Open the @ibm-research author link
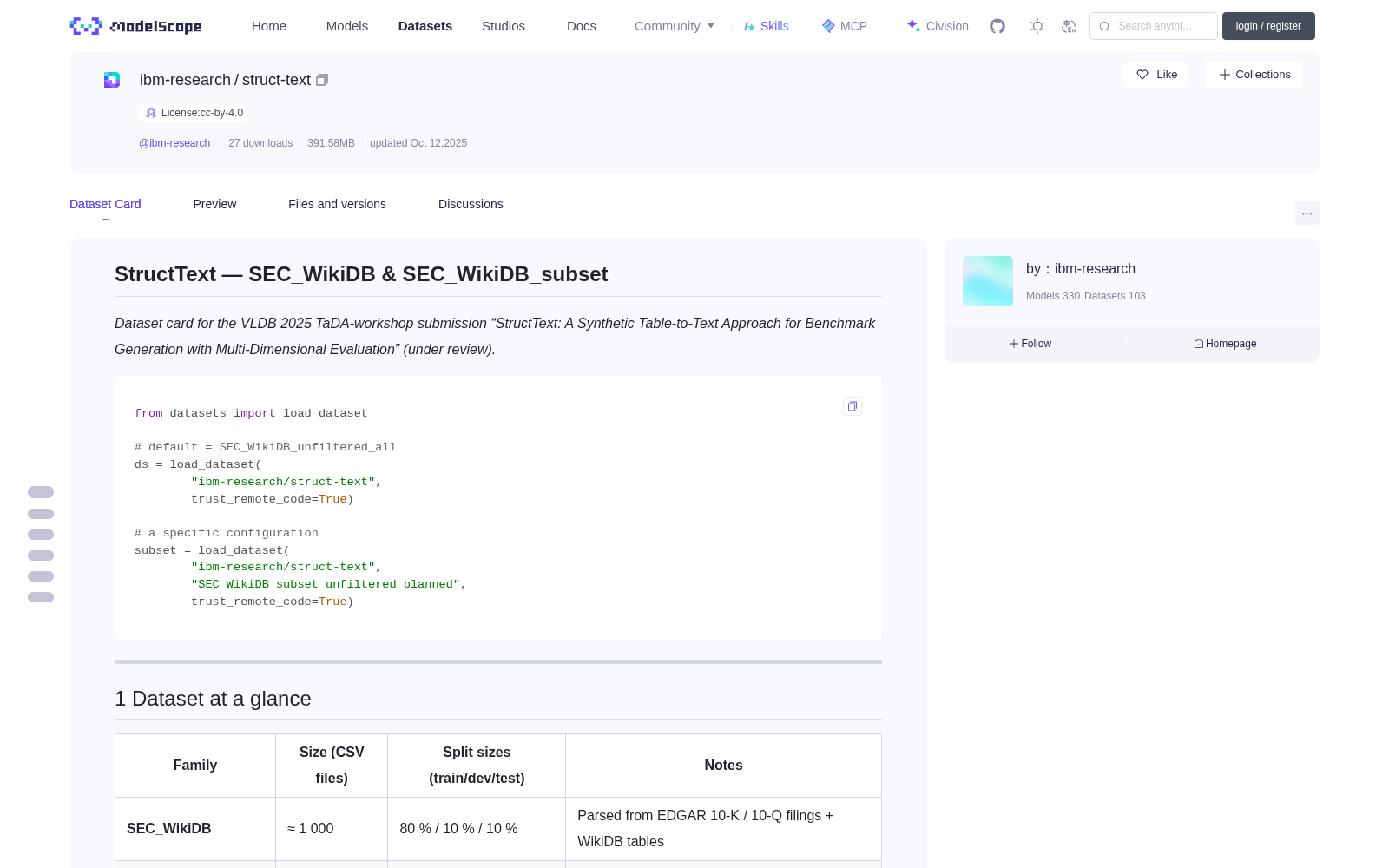This screenshot has width=1389, height=868. click(x=174, y=143)
